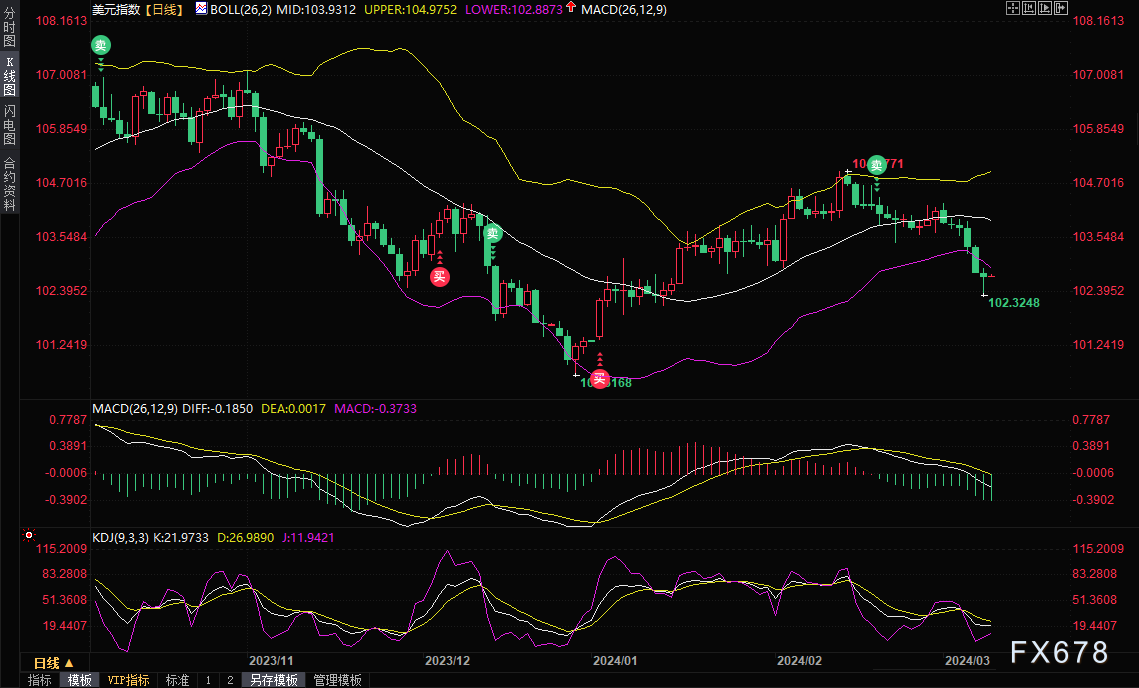Click the topmost green 卖 sell marker
The height and width of the screenshot is (688, 1139).
tap(100, 45)
